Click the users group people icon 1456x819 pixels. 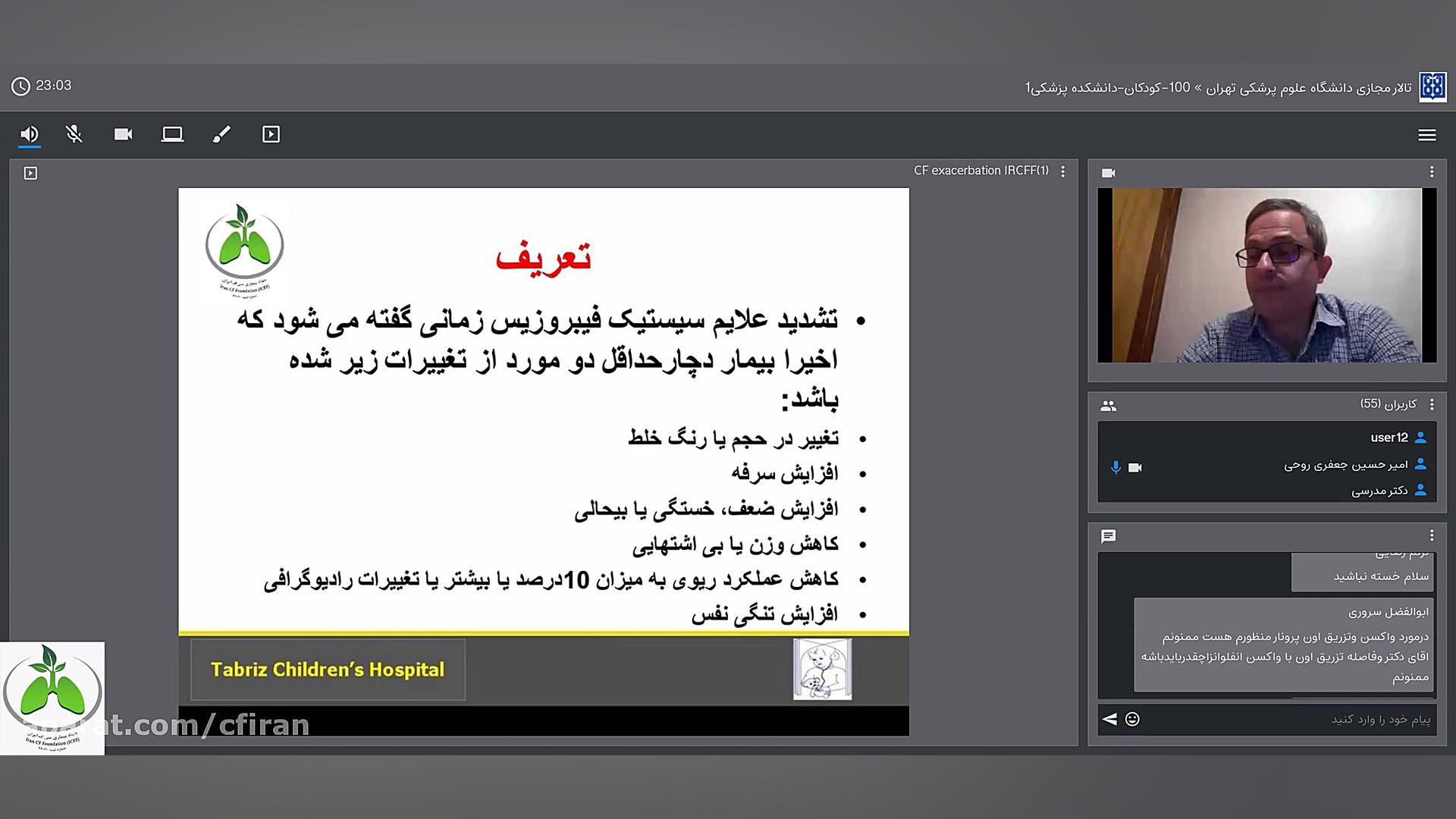tap(1108, 406)
